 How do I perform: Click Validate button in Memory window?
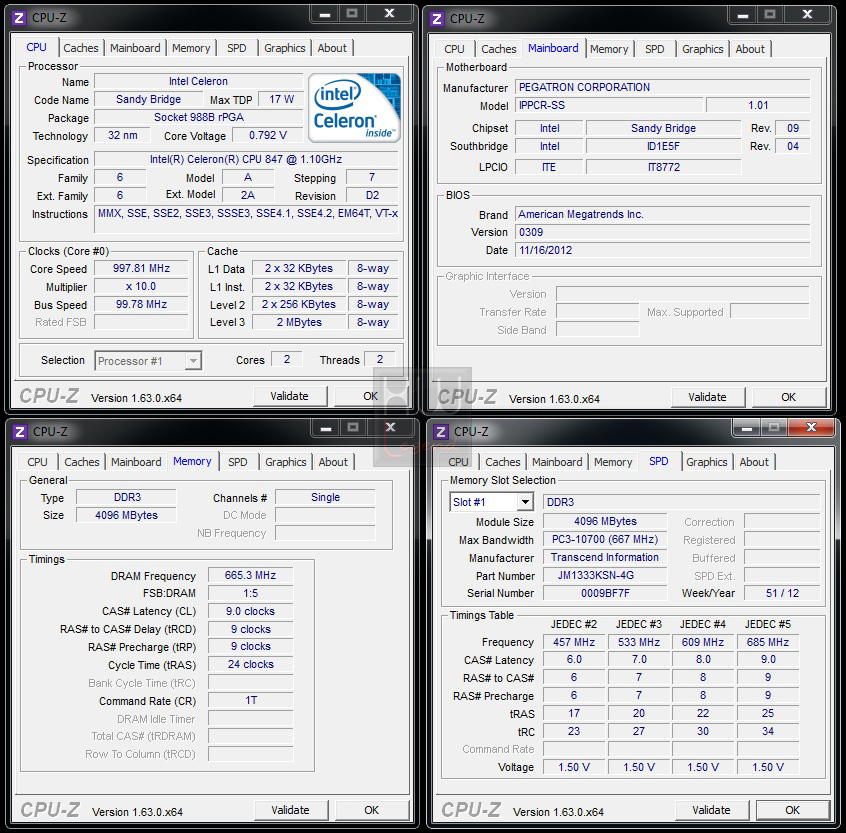tap(291, 810)
